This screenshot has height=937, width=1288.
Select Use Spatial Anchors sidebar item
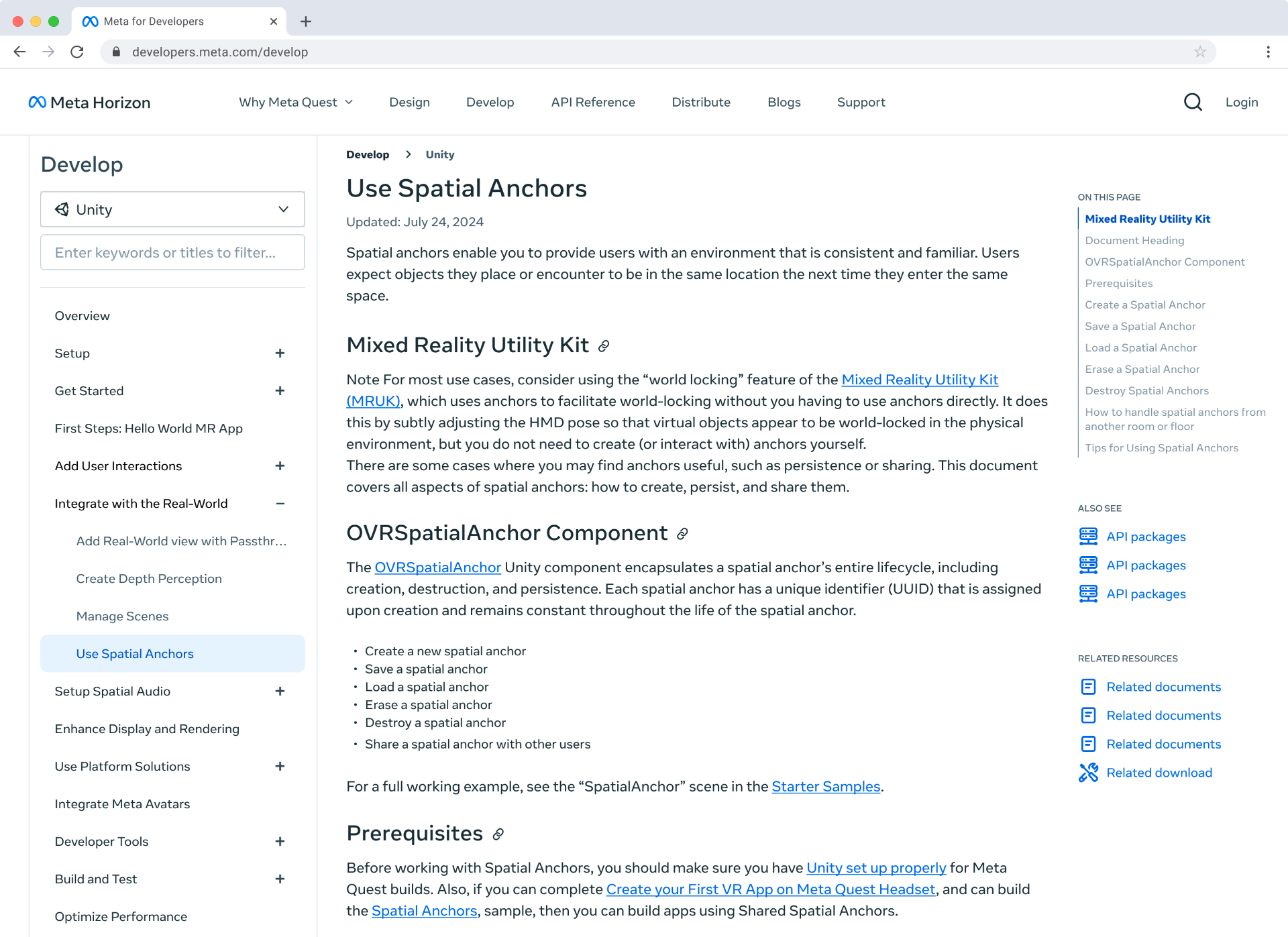[172, 654]
